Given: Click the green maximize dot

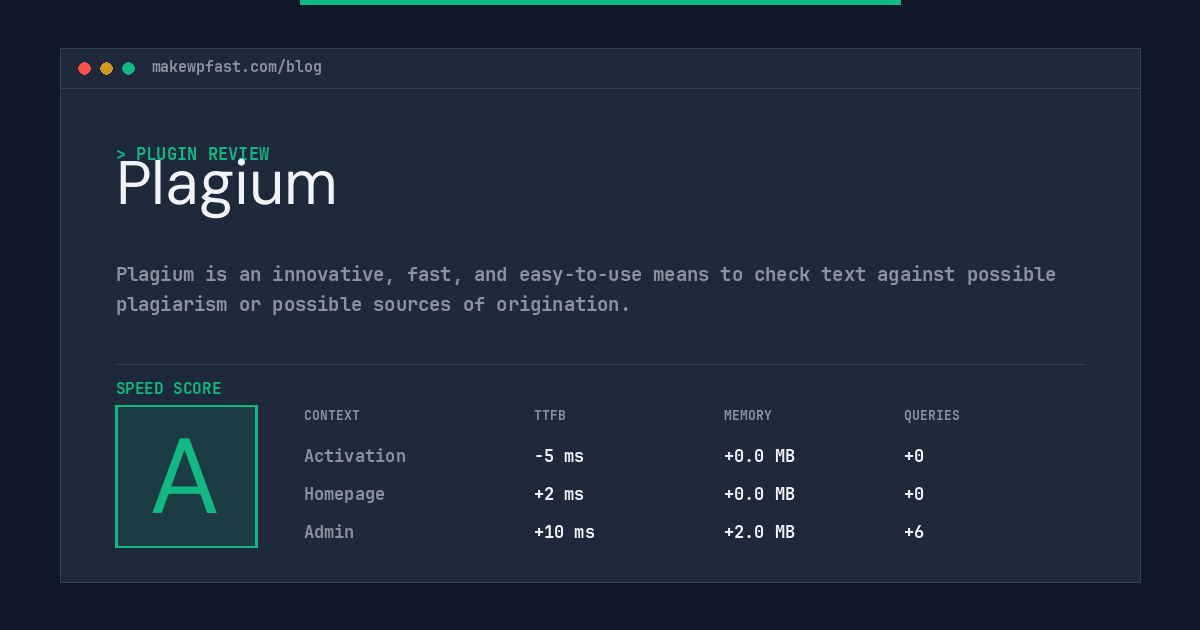Looking at the screenshot, I should [x=128, y=68].
